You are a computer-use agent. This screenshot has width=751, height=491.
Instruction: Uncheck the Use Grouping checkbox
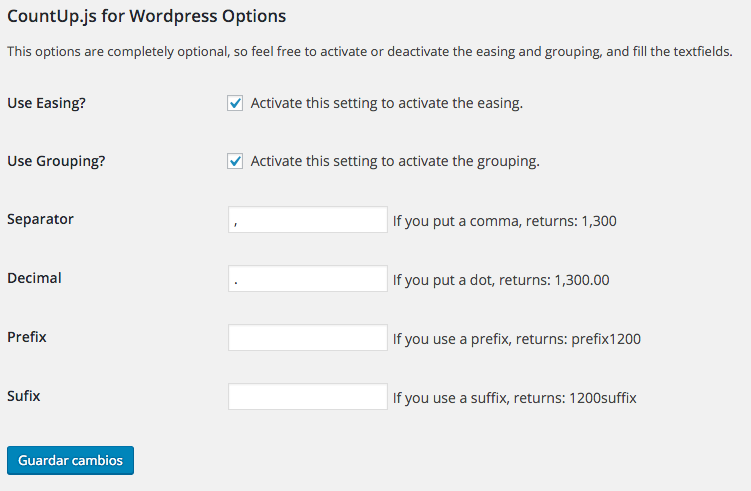pos(235,161)
